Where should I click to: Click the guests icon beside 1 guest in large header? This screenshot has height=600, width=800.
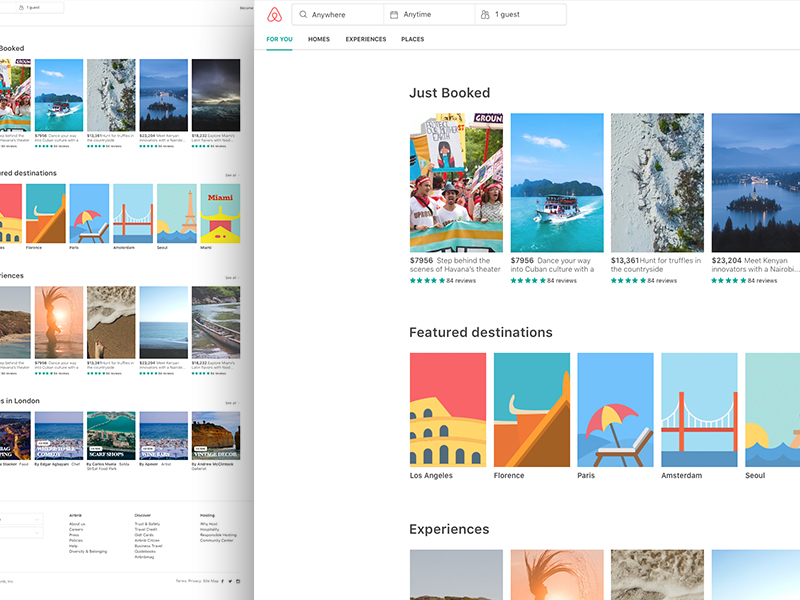[485, 15]
